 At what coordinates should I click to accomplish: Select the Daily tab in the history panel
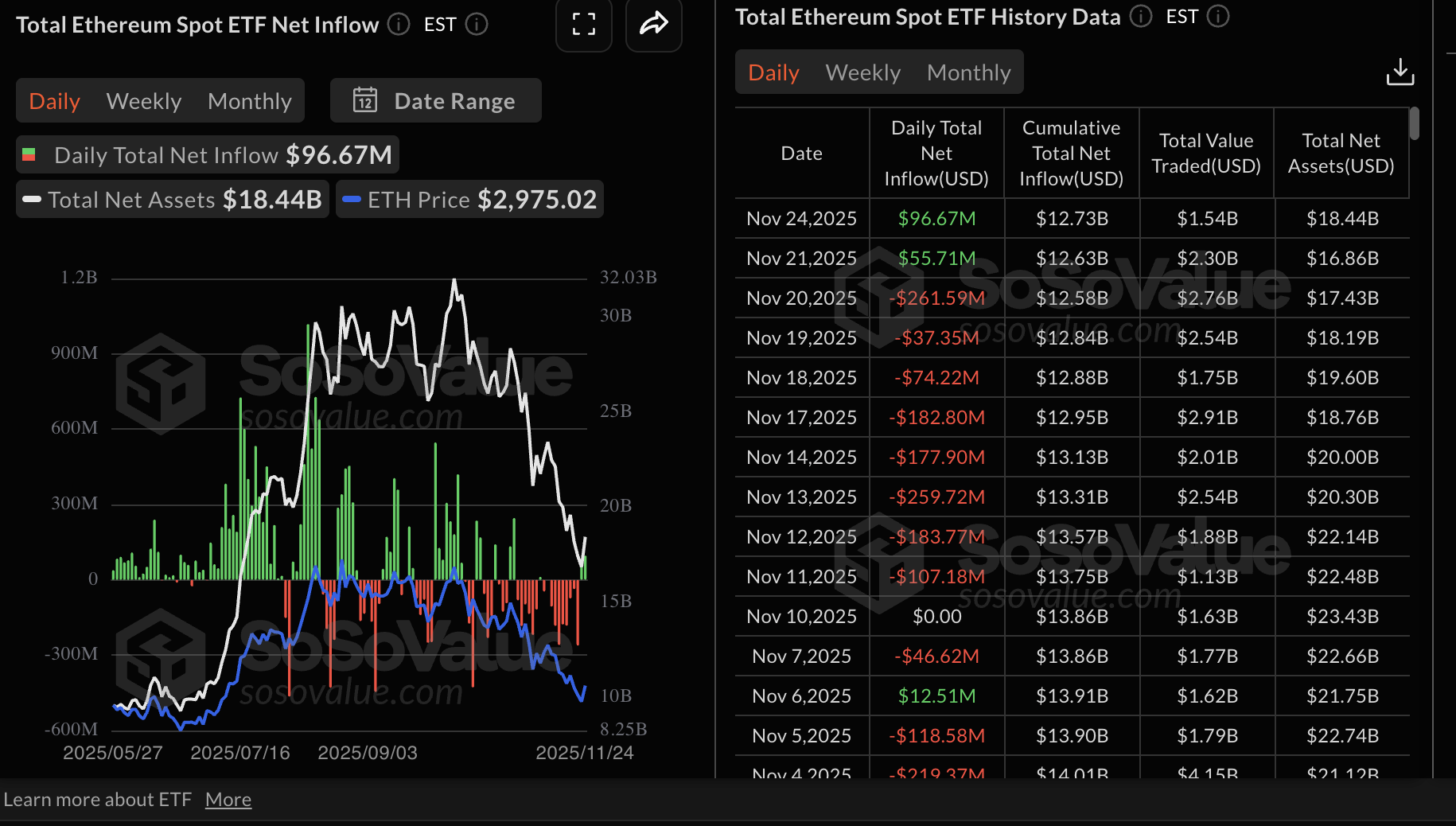pyautogui.click(x=773, y=72)
